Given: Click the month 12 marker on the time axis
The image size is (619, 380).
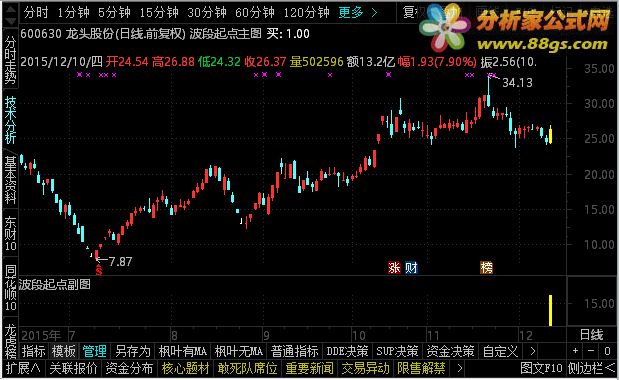Looking at the screenshot, I should (x=525, y=335).
